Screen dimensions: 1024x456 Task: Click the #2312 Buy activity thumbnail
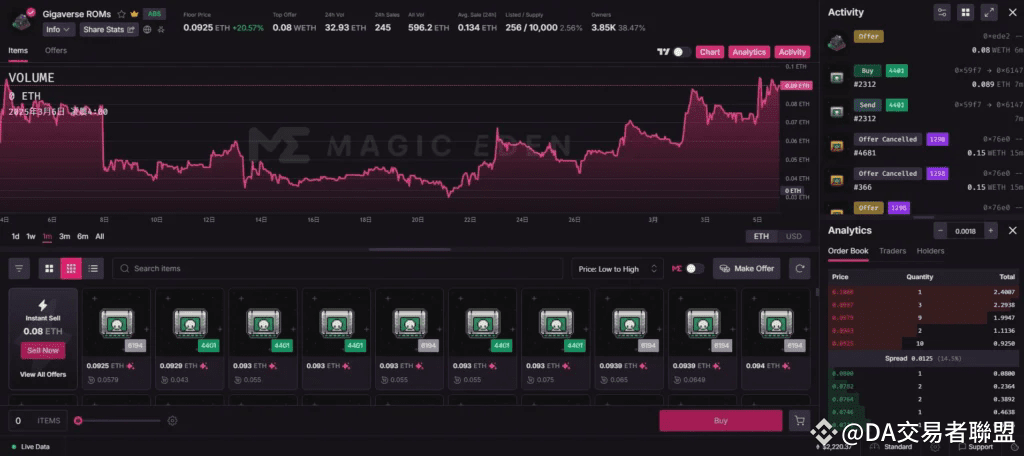pyautogui.click(x=836, y=78)
